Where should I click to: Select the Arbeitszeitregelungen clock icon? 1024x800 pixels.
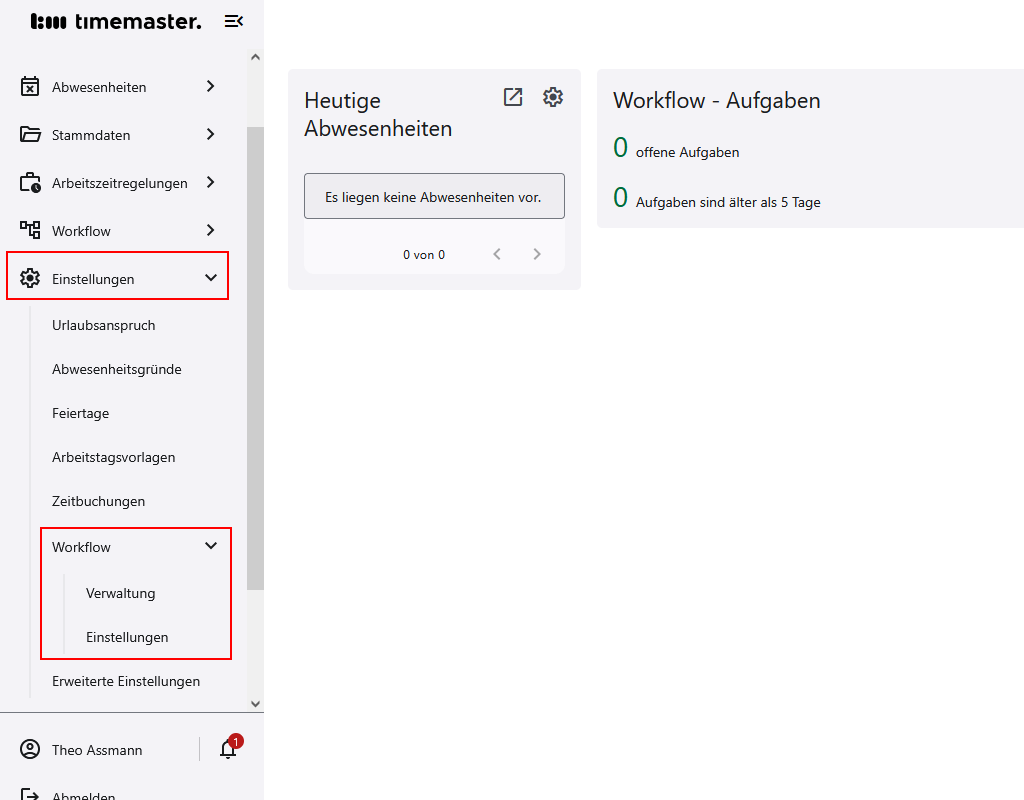coord(32,182)
